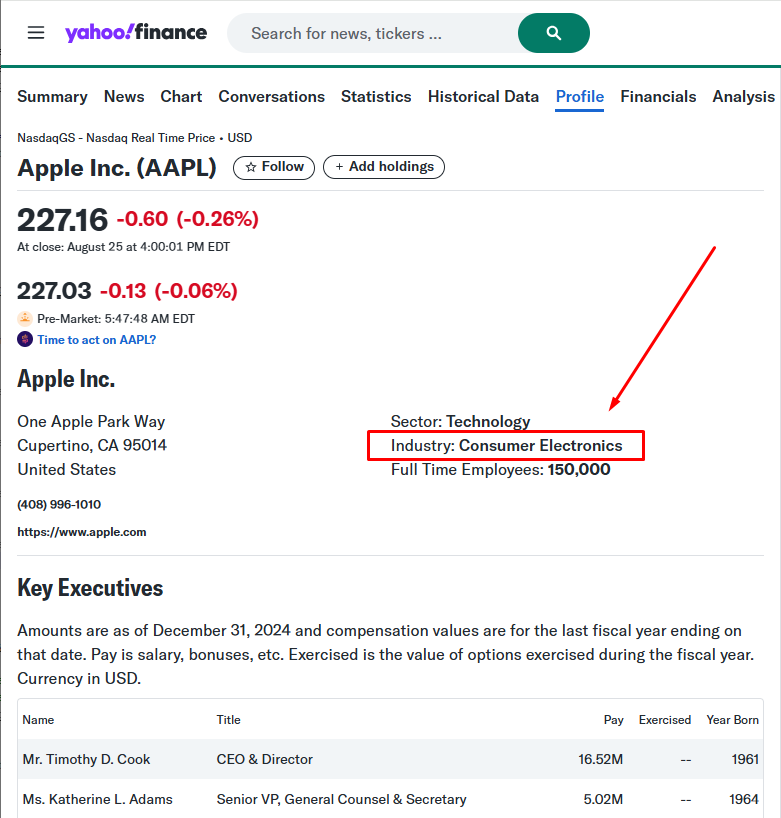This screenshot has height=818, width=781.
Task: Open the Chart tab
Action: pyautogui.click(x=181, y=97)
